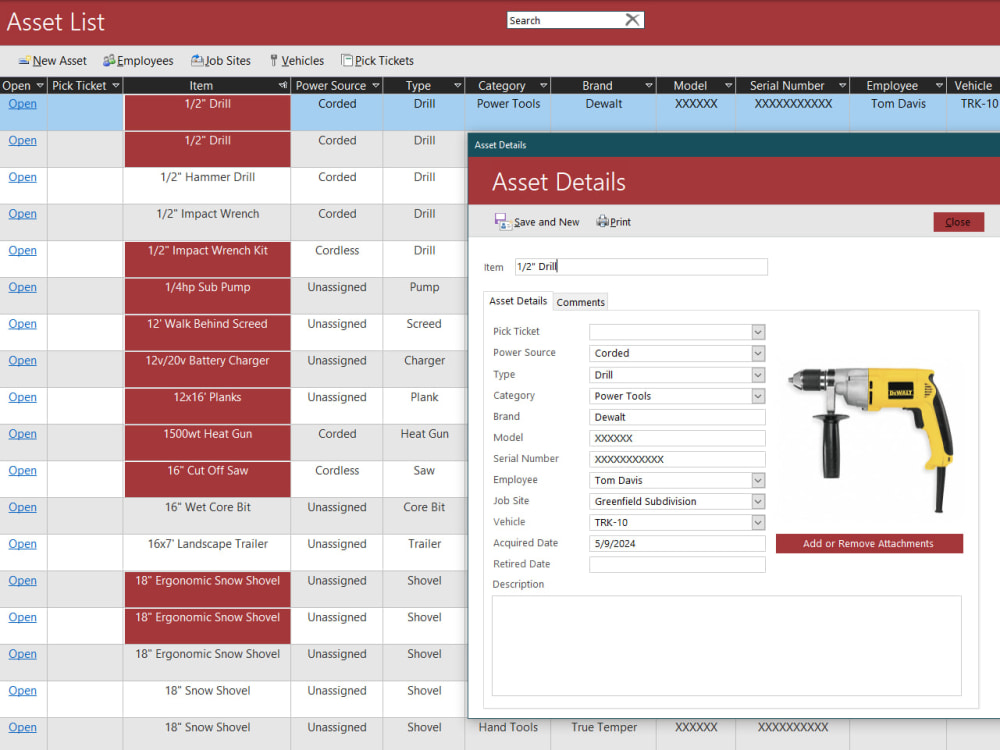Click the Heat Gun type cell
The width and height of the screenshot is (1000, 750).
[424, 443]
